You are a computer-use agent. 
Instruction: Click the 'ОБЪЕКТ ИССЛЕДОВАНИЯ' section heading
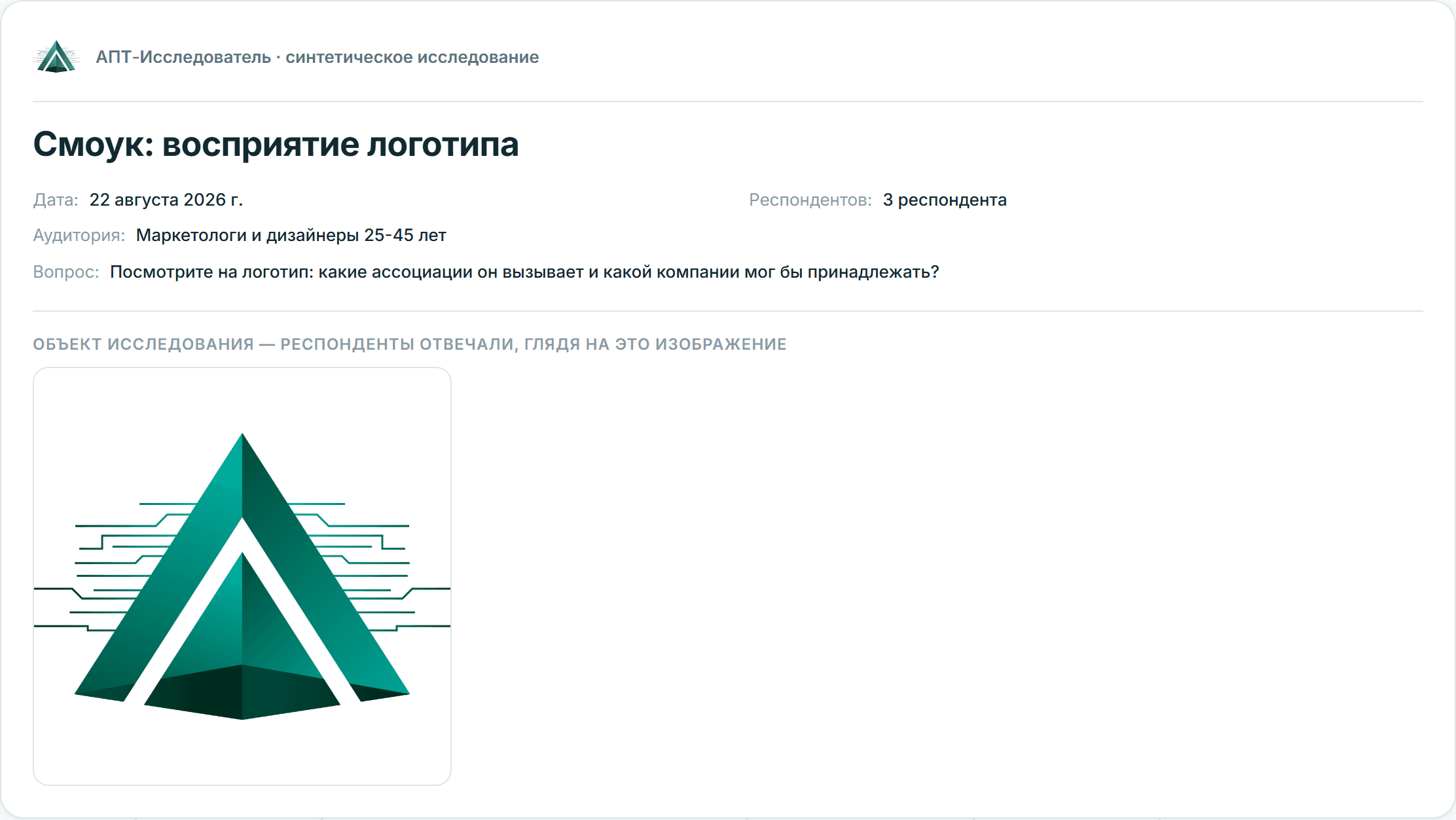[410, 344]
